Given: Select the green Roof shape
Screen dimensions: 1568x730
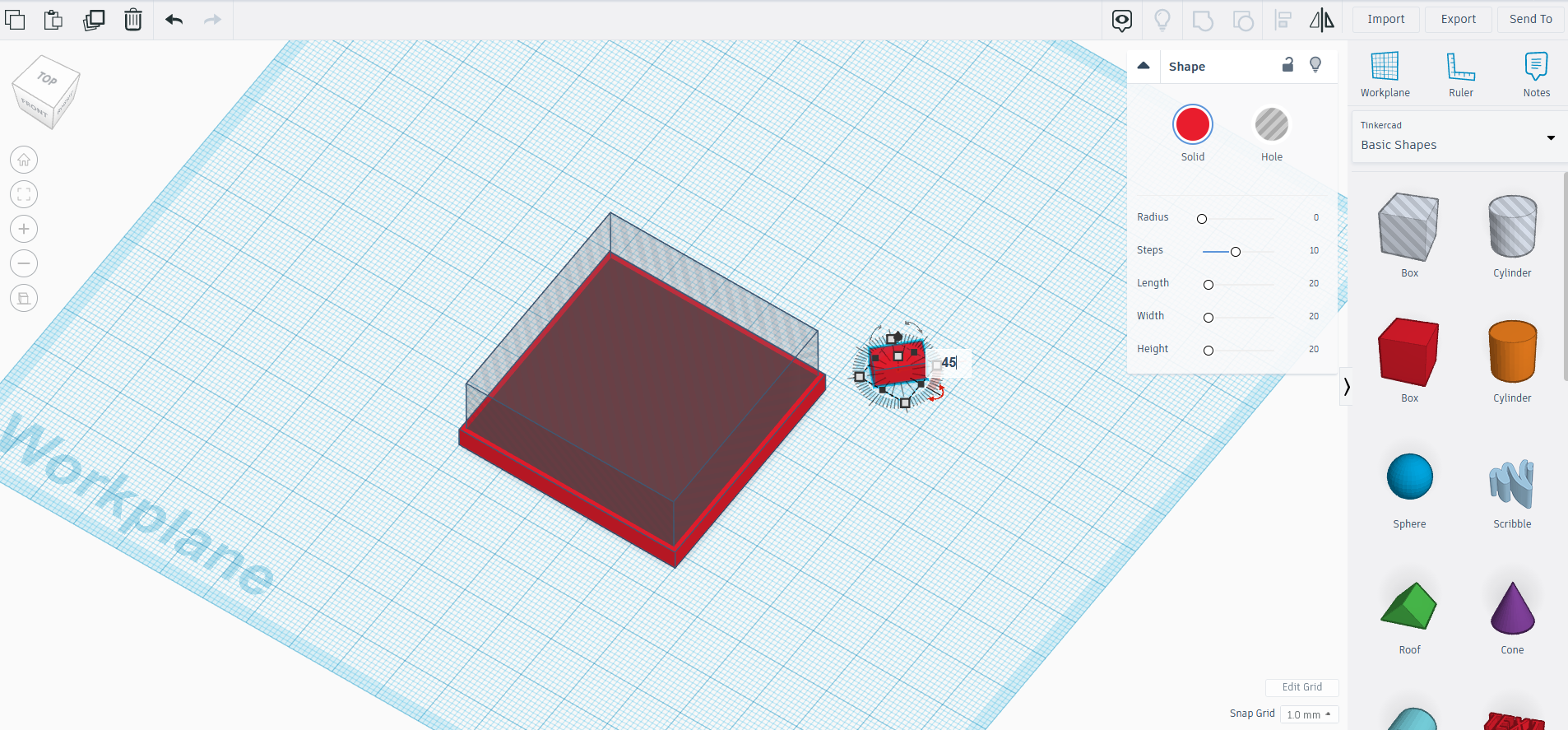Looking at the screenshot, I should coord(1408,606).
